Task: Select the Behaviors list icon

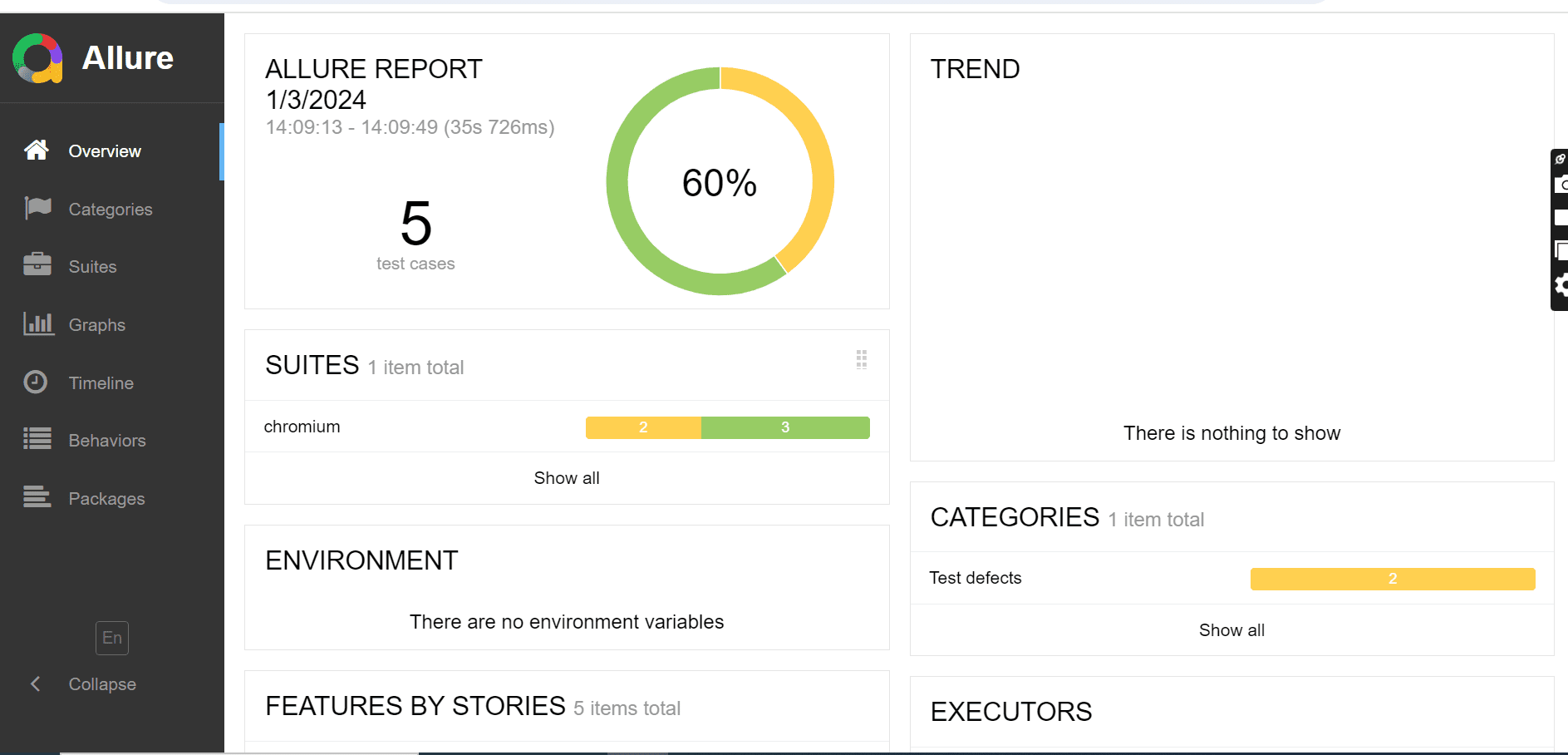Action: 37,439
